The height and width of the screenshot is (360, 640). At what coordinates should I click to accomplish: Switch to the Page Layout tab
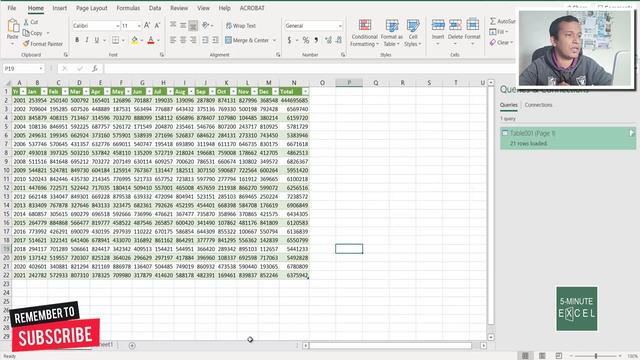(91, 8)
